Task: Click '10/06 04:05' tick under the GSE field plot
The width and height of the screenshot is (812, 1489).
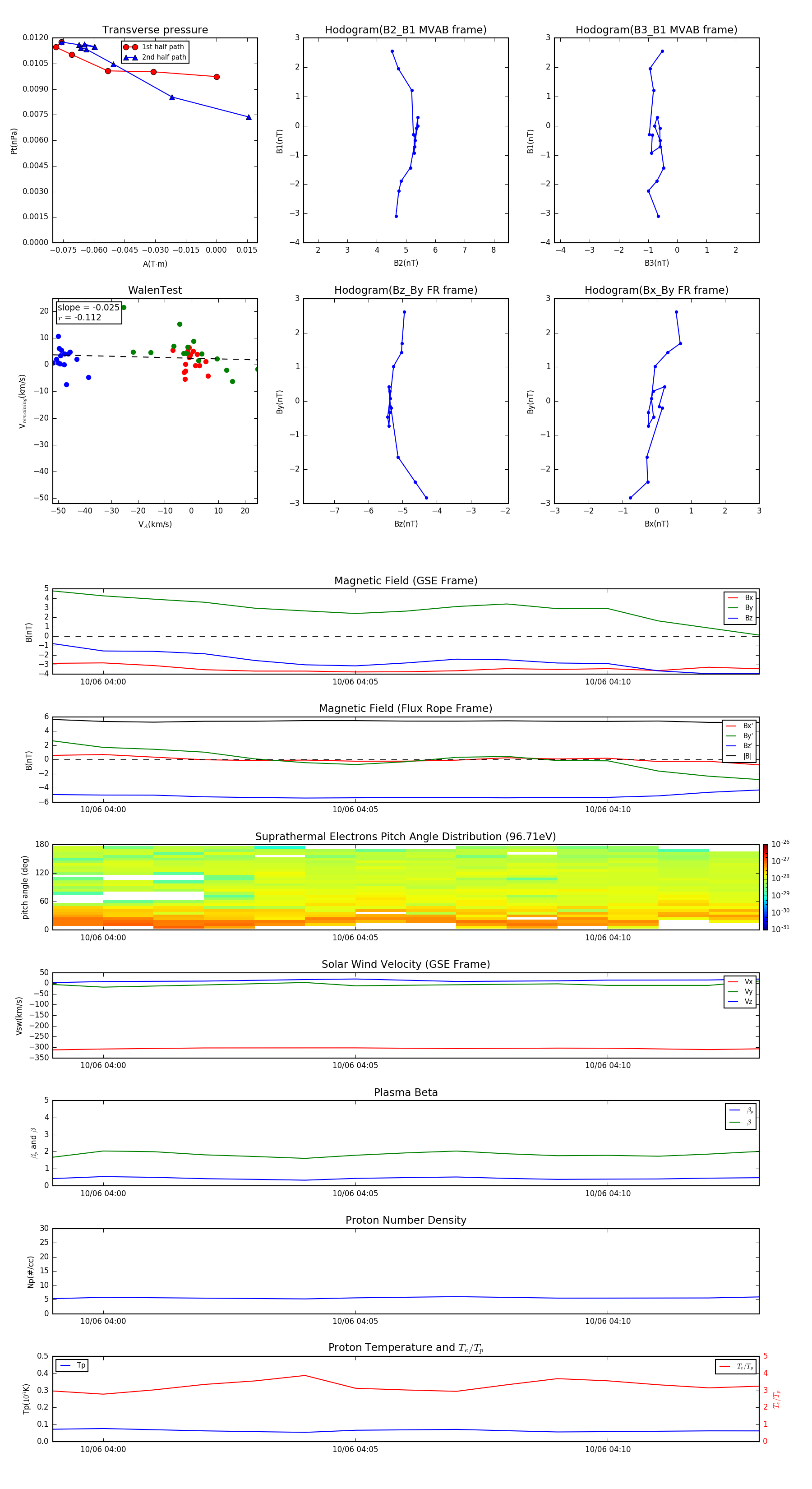Action: [x=355, y=682]
